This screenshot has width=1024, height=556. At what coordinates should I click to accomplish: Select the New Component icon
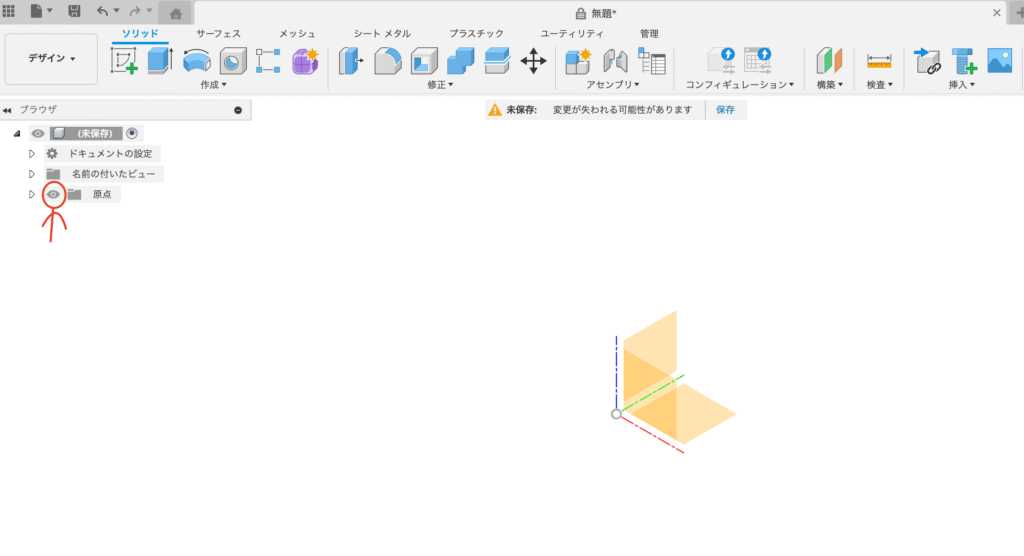(578, 61)
